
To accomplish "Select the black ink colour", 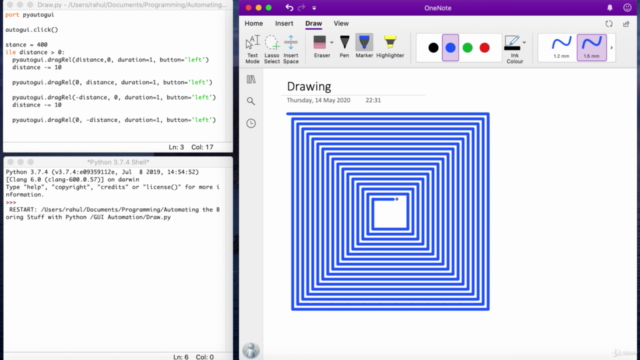I will (433, 48).
